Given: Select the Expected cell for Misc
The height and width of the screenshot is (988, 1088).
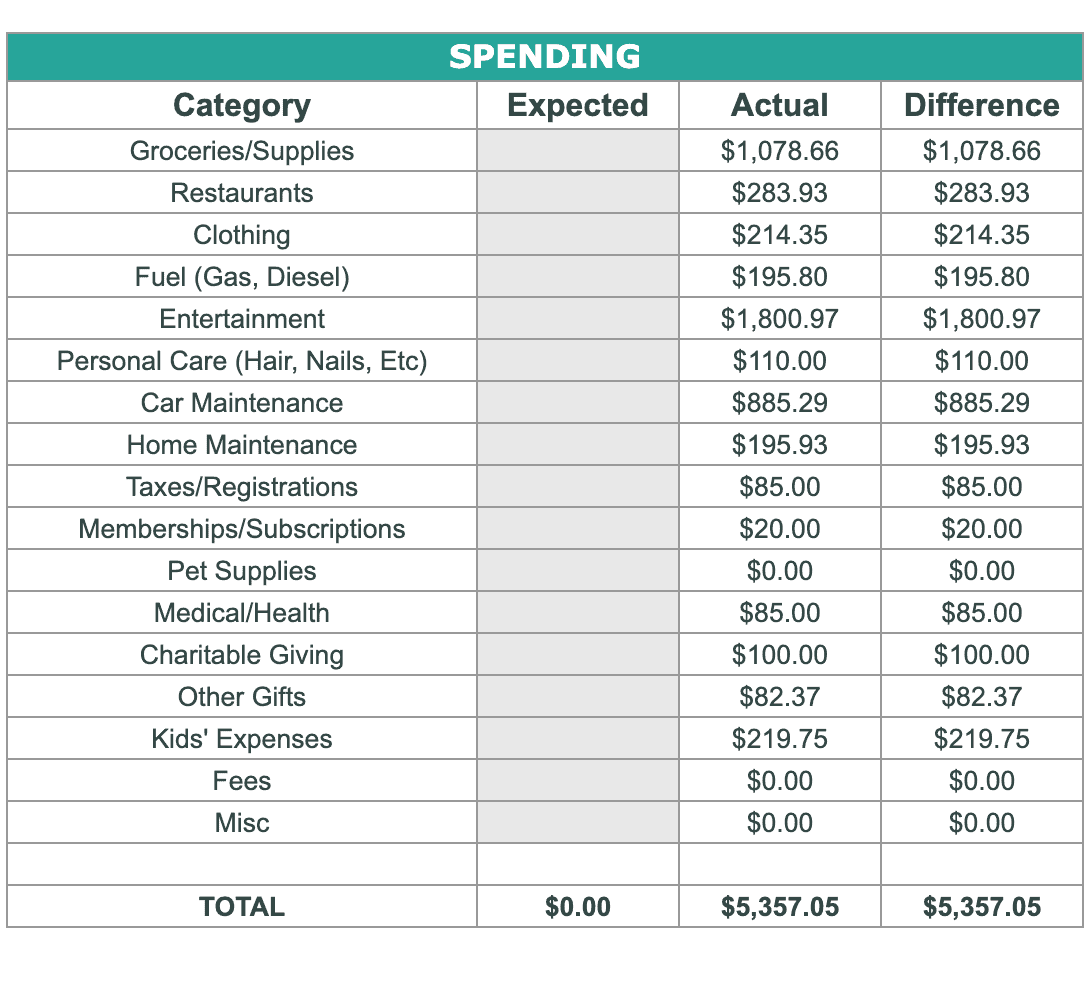Looking at the screenshot, I should [577, 822].
